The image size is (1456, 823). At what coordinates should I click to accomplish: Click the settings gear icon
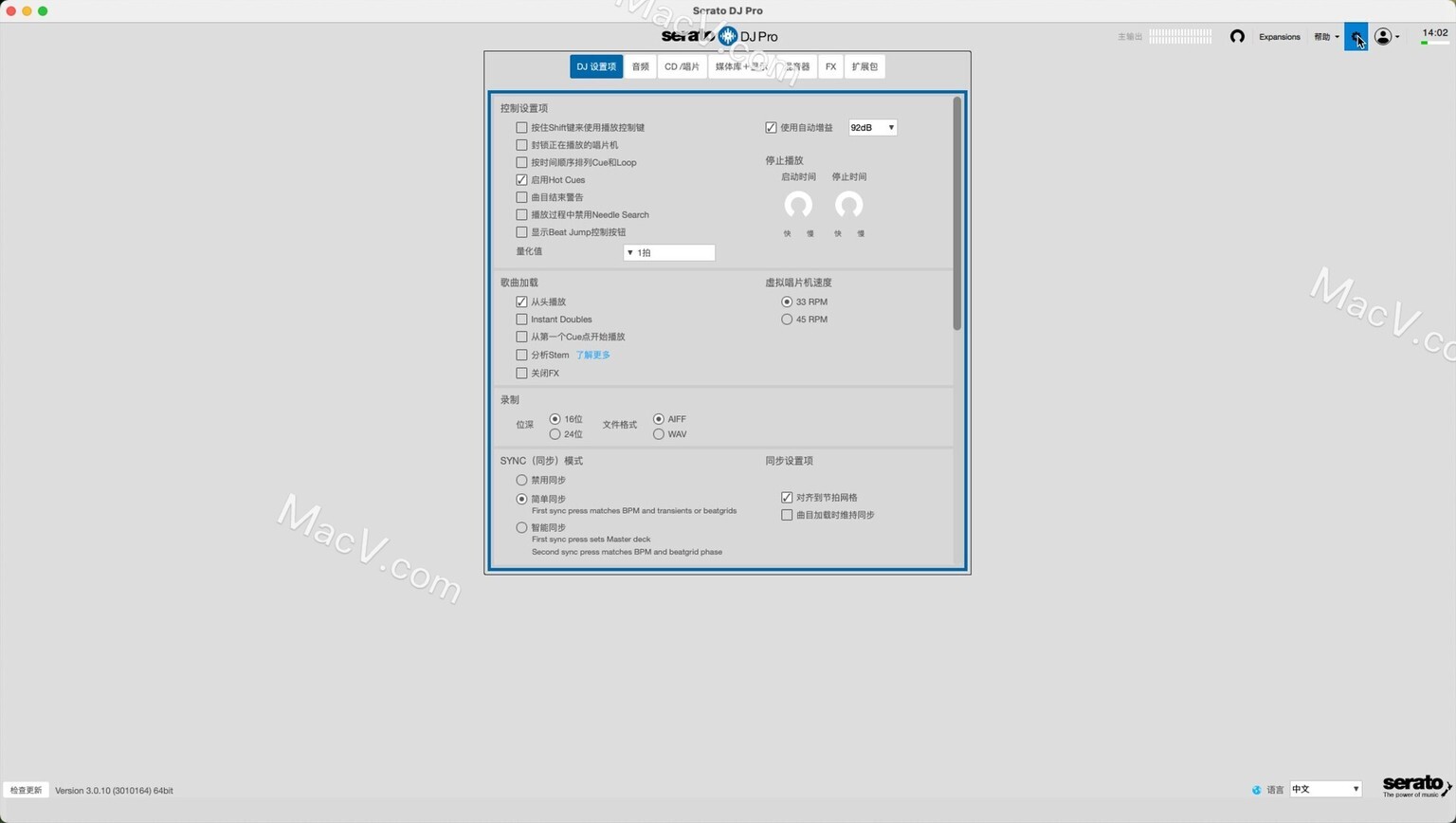point(1356,37)
